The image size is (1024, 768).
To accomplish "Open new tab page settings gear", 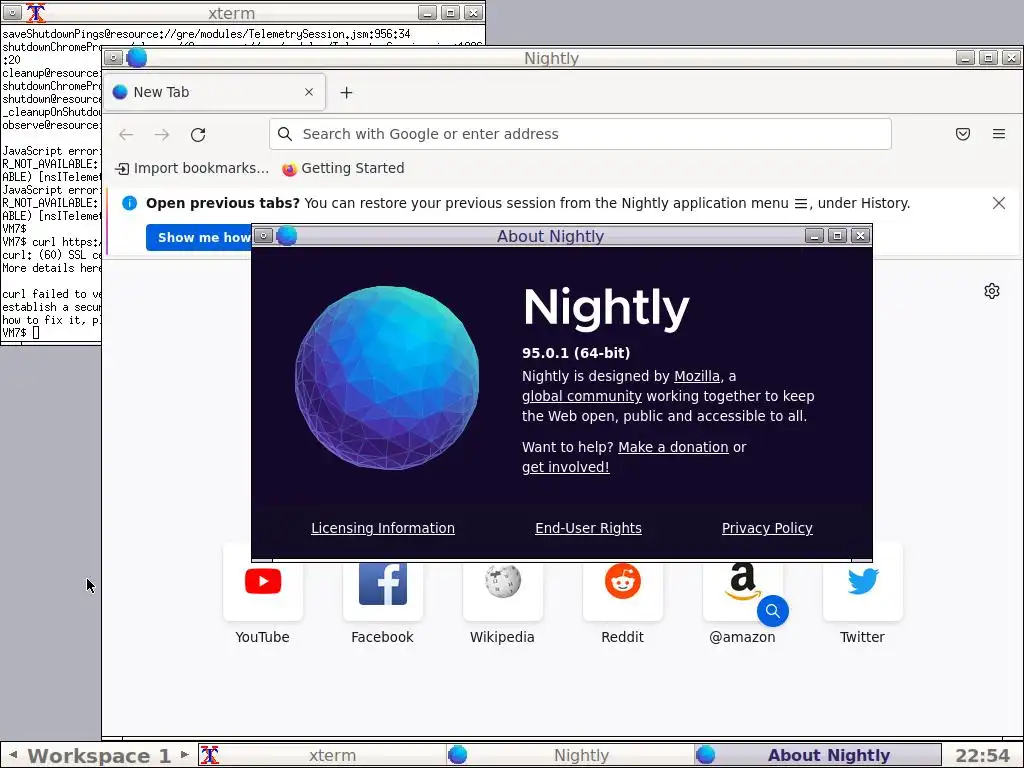I will point(991,291).
